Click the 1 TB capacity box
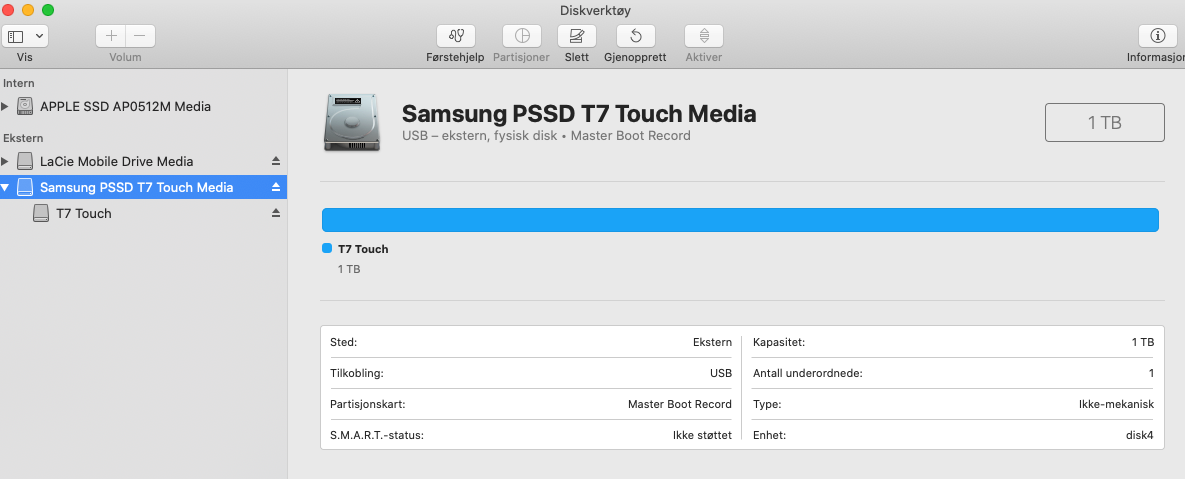This screenshot has width=1185, height=479. point(1105,122)
